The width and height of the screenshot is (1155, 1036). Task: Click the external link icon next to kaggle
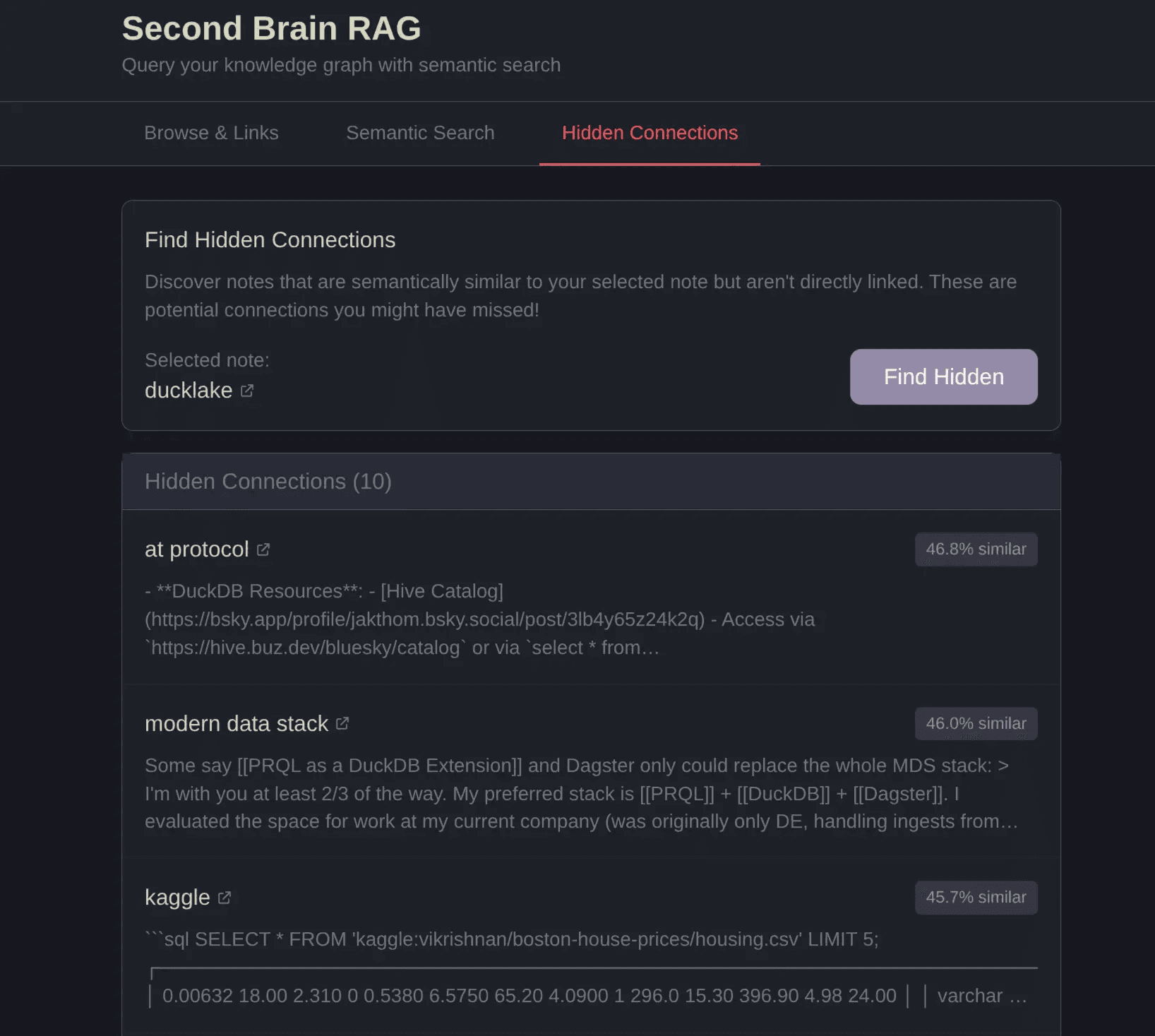225,898
